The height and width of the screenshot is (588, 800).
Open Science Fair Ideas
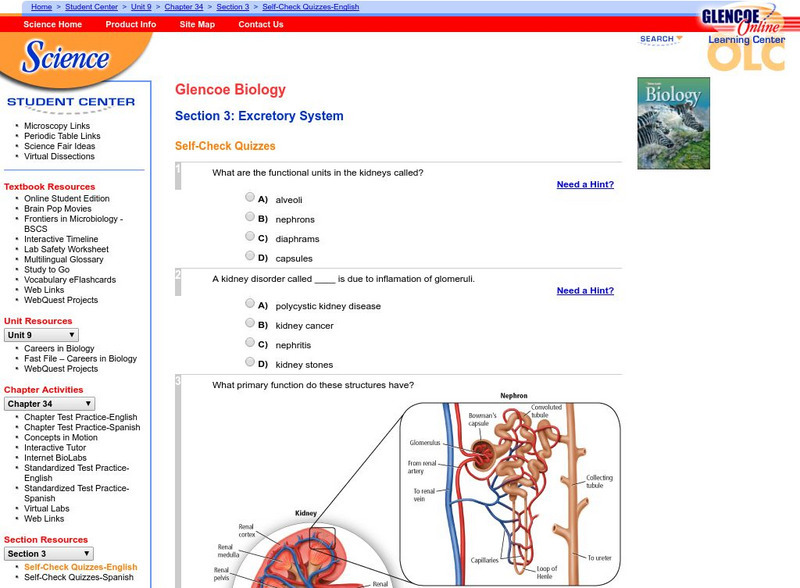60,146
